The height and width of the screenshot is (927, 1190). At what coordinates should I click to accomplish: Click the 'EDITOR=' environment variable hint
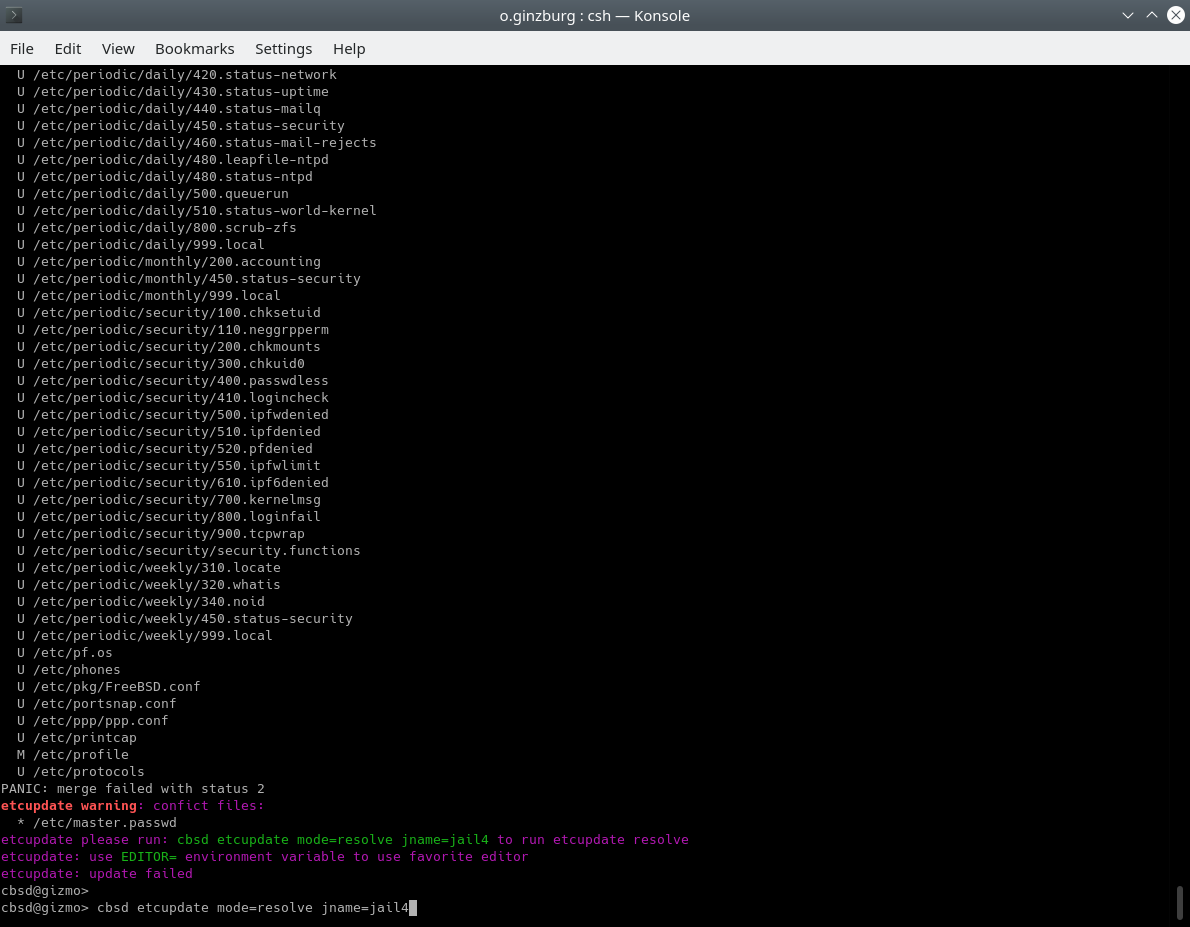[x=149, y=856]
